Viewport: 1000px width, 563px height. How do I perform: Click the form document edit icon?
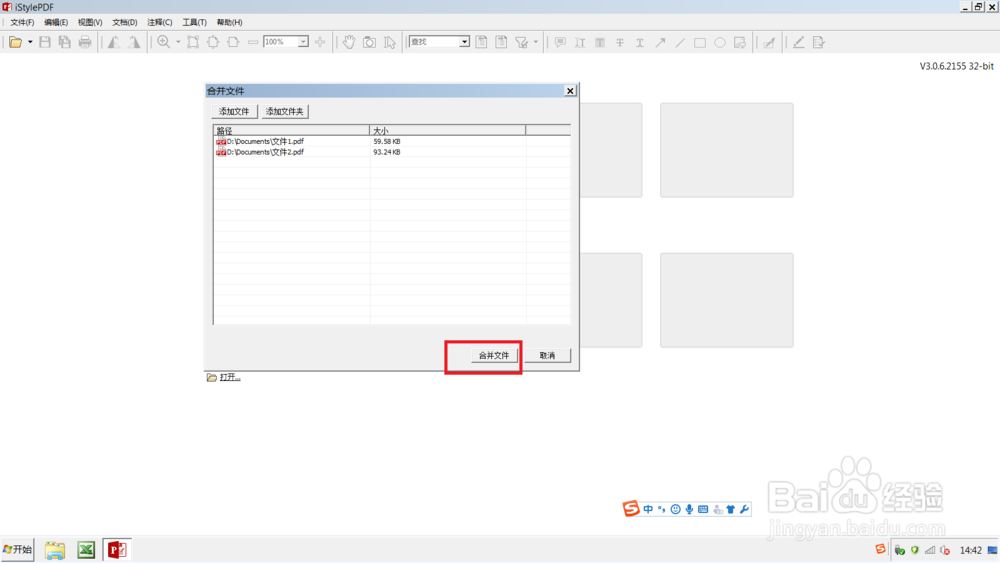[x=819, y=42]
